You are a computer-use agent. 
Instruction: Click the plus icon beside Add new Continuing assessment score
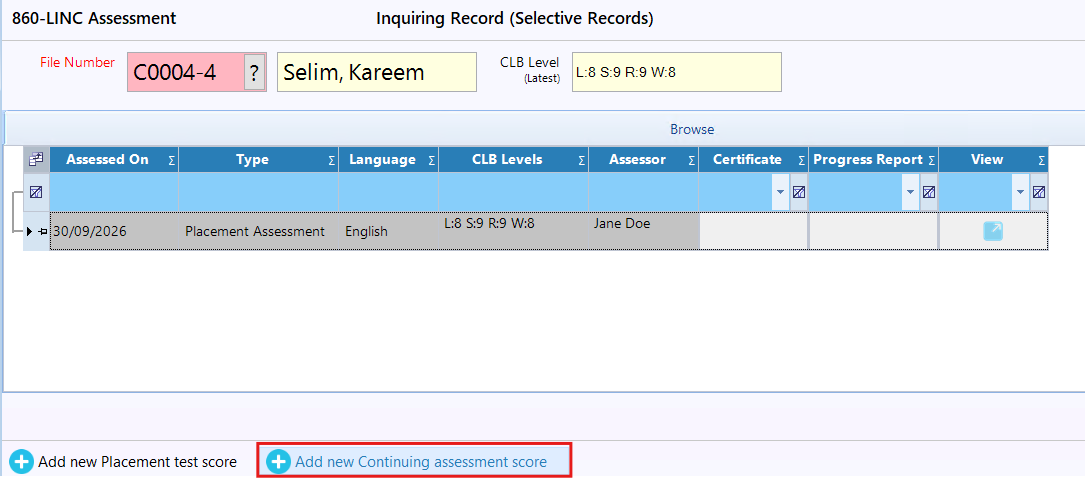coord(279,461)
